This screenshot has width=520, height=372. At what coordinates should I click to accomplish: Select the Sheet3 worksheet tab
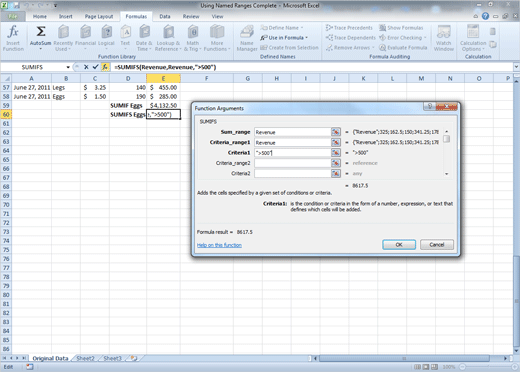112,358
